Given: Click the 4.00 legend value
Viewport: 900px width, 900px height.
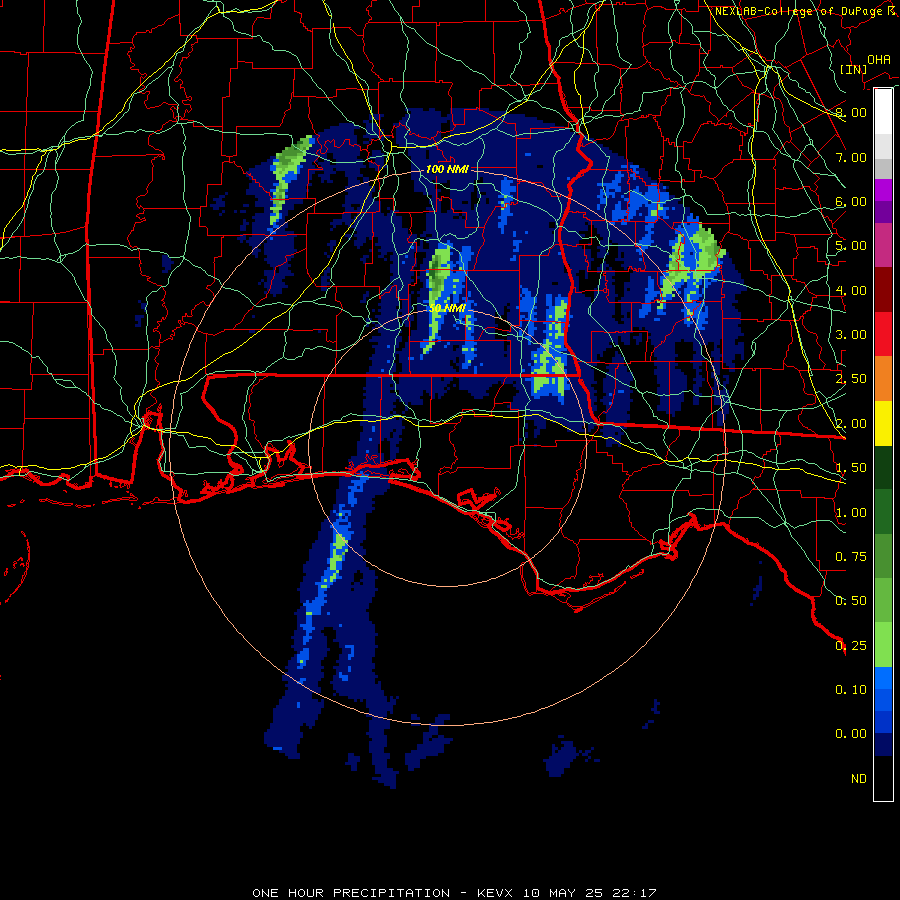Looking at the screenshot, I should click(x=851, y=290).
